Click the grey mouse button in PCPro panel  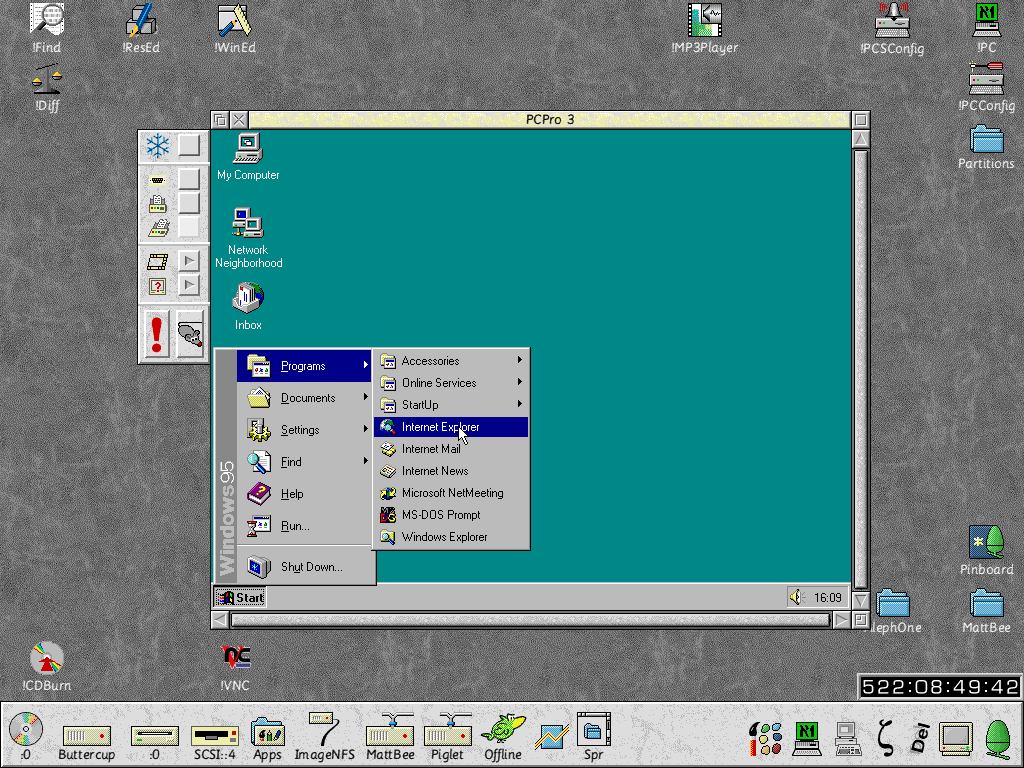pyautogui.click(x=190, y=334)
